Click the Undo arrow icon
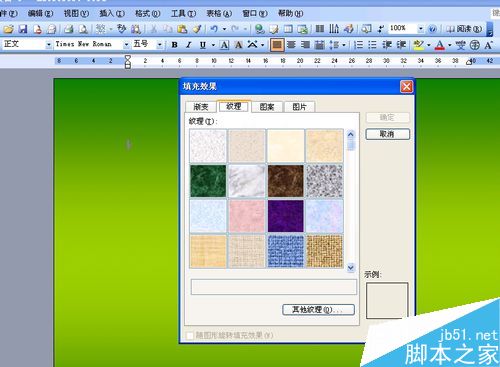The width and height of the screenshot is (500, 367). 214,29
